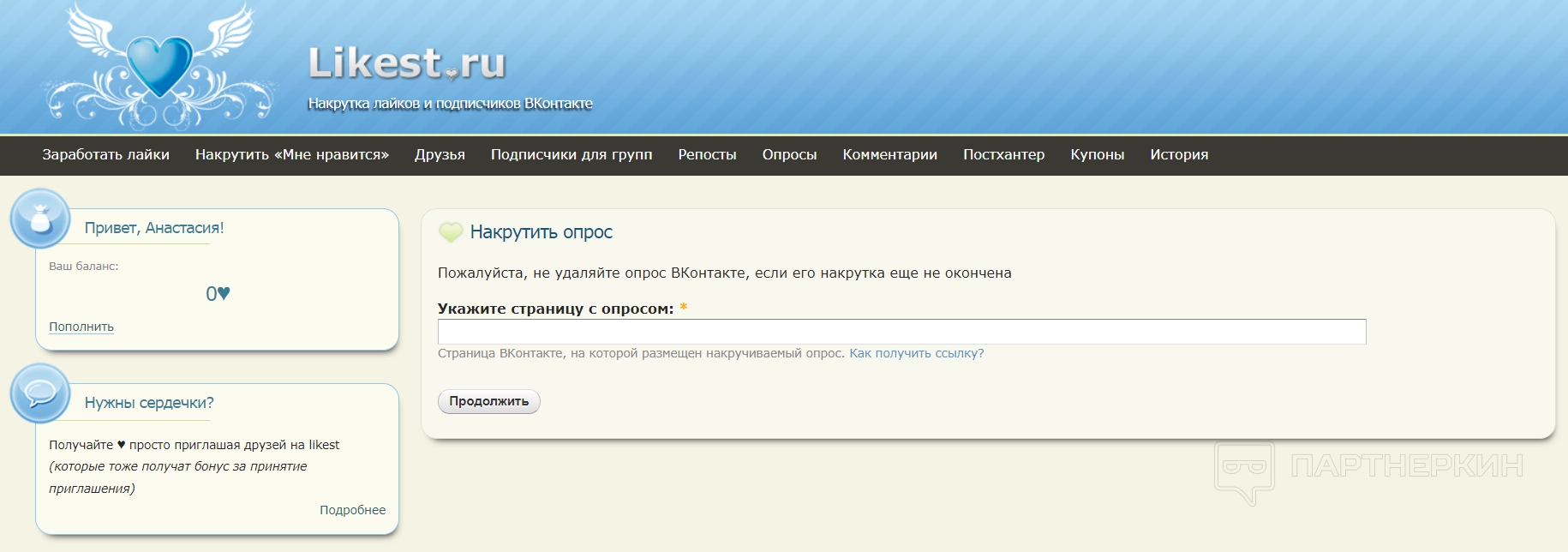Click the winged blue heart logo
Screen dimensions: 1568x552
pos(159,67)
